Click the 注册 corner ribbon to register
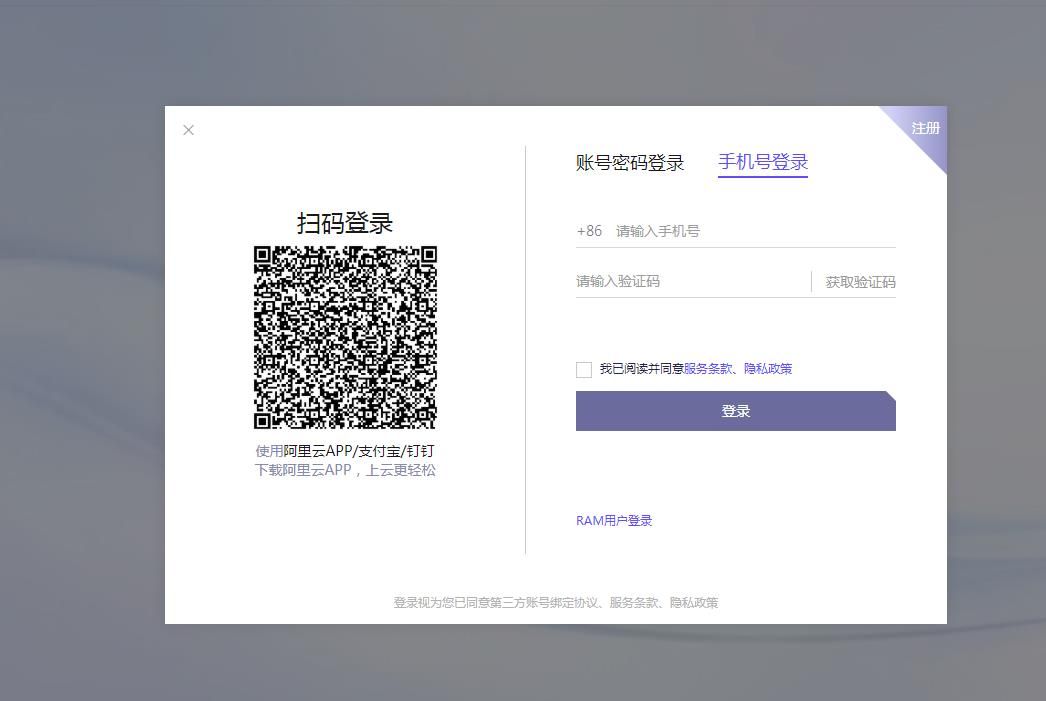The image size is (1046, 701). [x=925, y=128]
